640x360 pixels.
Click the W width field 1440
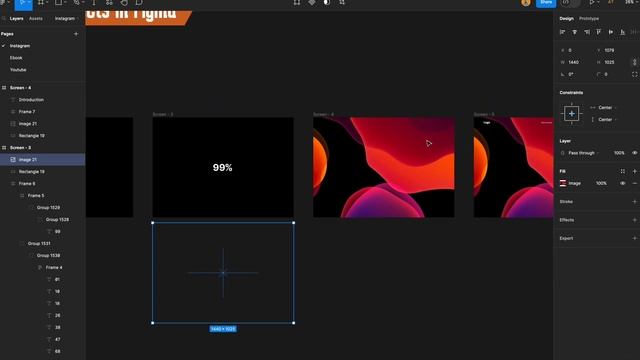tap(574, 62)
